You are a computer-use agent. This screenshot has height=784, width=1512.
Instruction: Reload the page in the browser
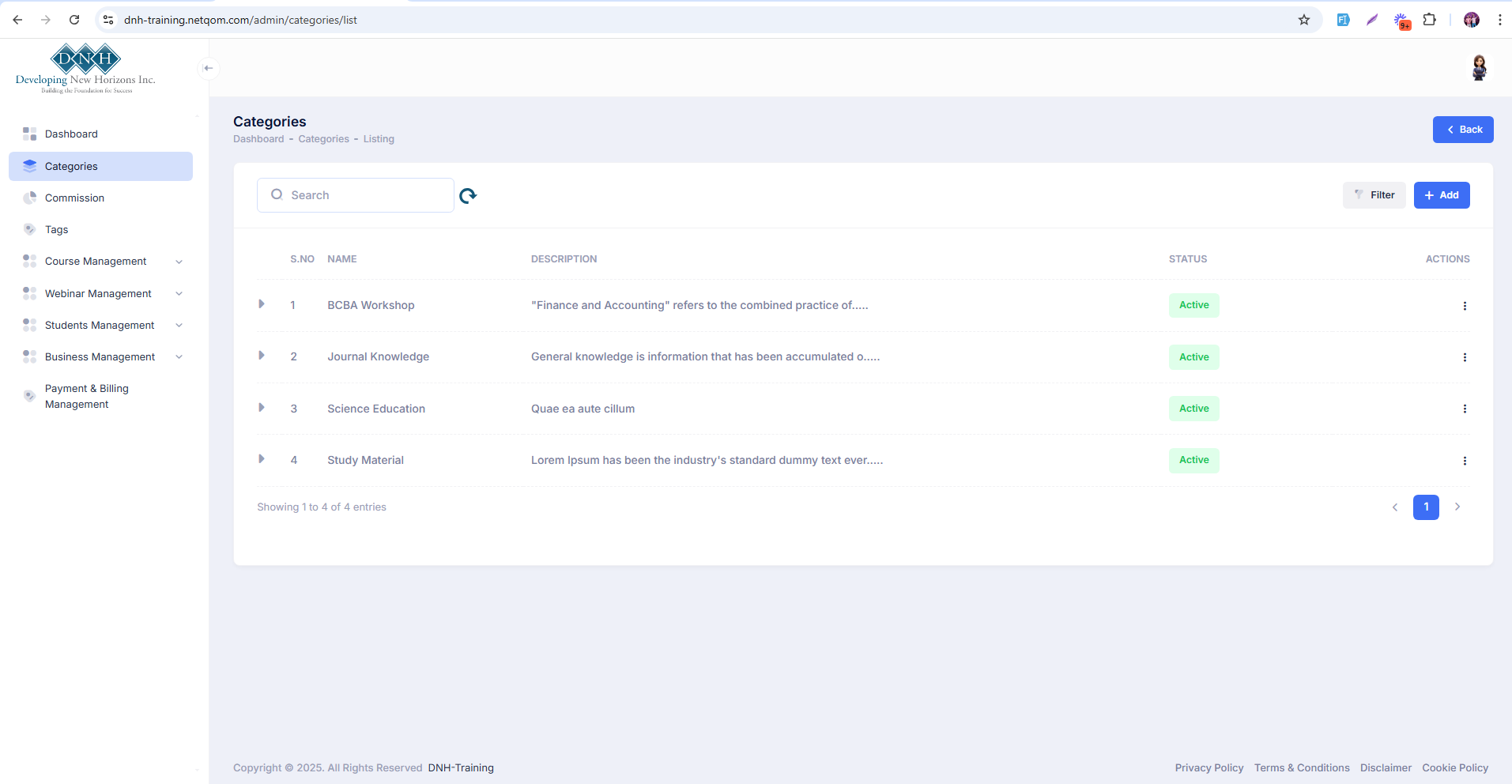coord(74,20)
